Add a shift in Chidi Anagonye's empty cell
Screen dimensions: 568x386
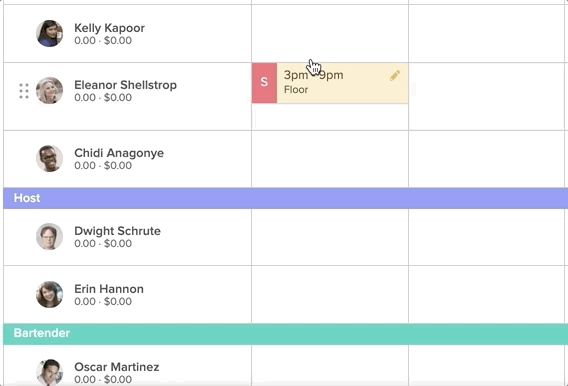[x=330, y=159]
